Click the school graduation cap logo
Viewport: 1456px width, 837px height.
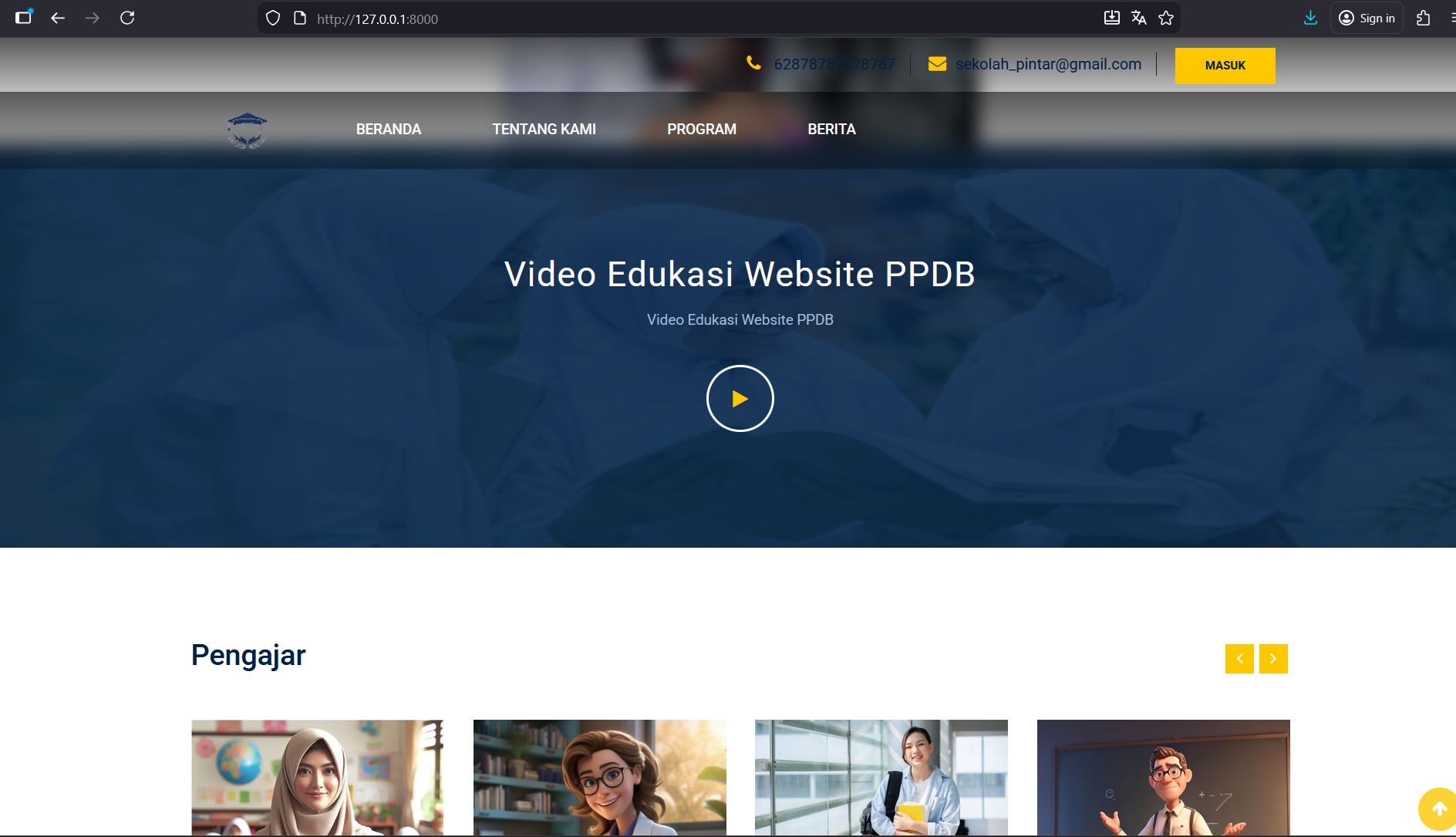point(247,130)
